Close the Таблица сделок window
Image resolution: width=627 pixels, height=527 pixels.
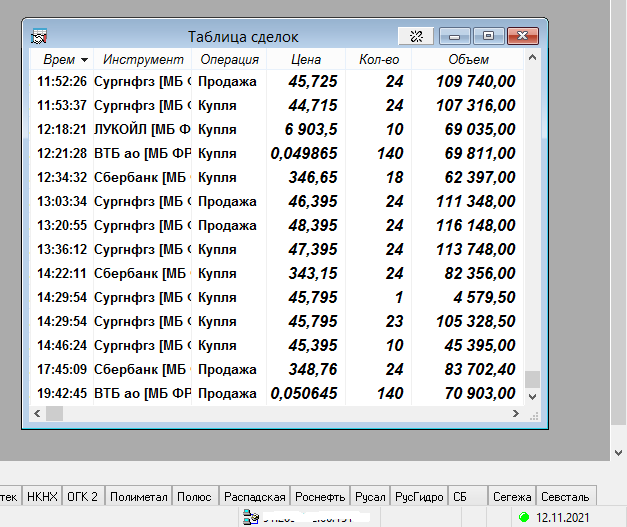coord(523,36)
